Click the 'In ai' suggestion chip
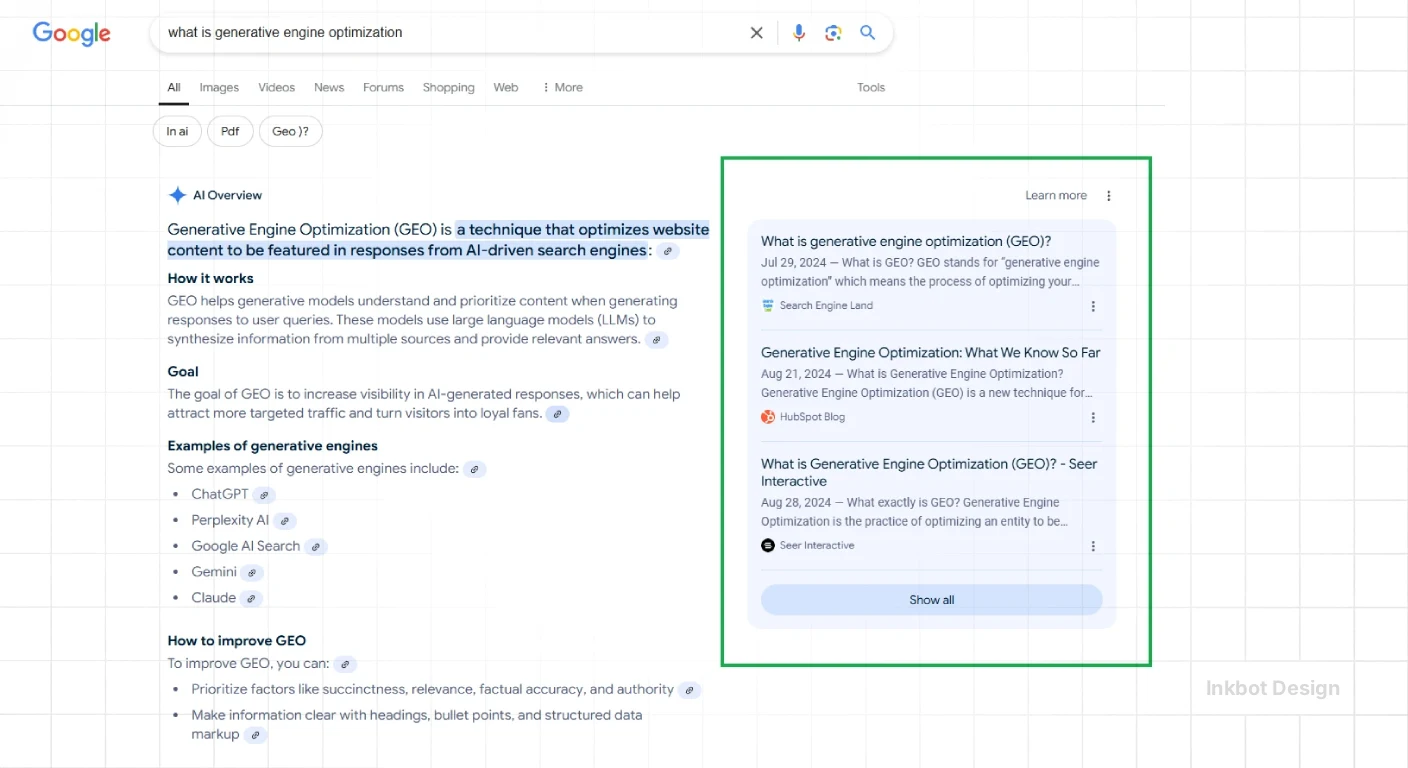Viewport: 1408px width, 768px height. point(177,131)
